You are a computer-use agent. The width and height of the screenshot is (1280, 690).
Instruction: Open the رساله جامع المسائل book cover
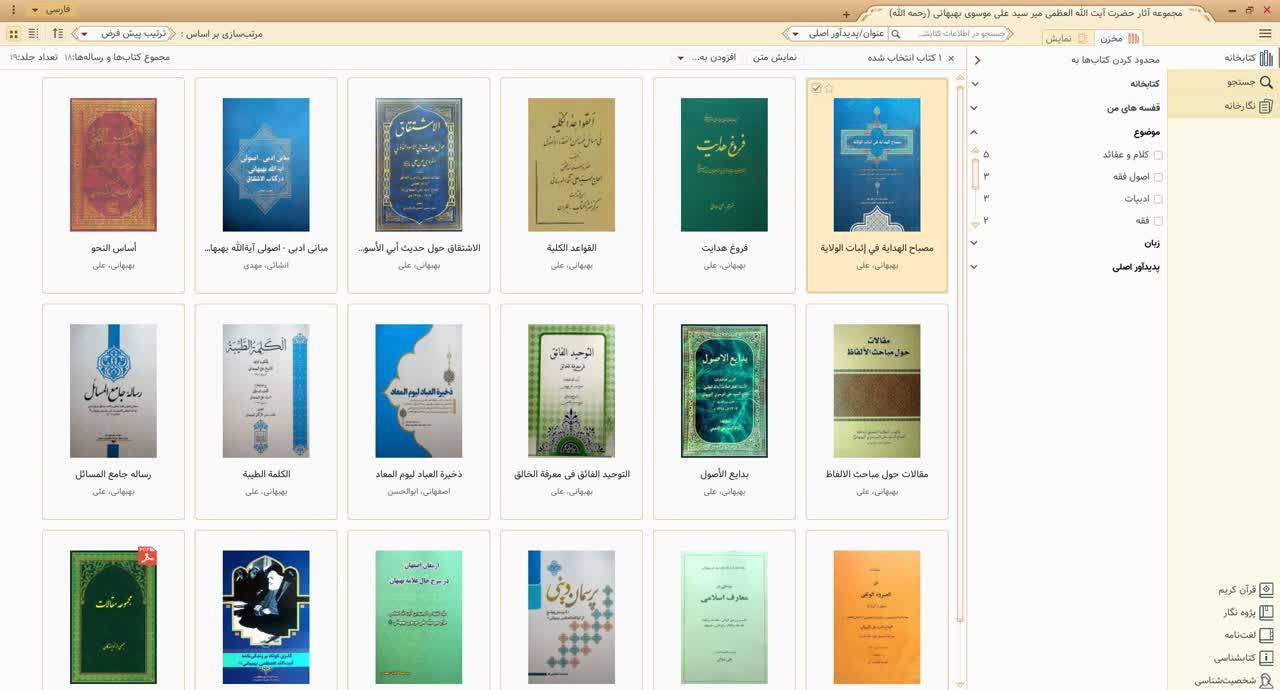113,391
